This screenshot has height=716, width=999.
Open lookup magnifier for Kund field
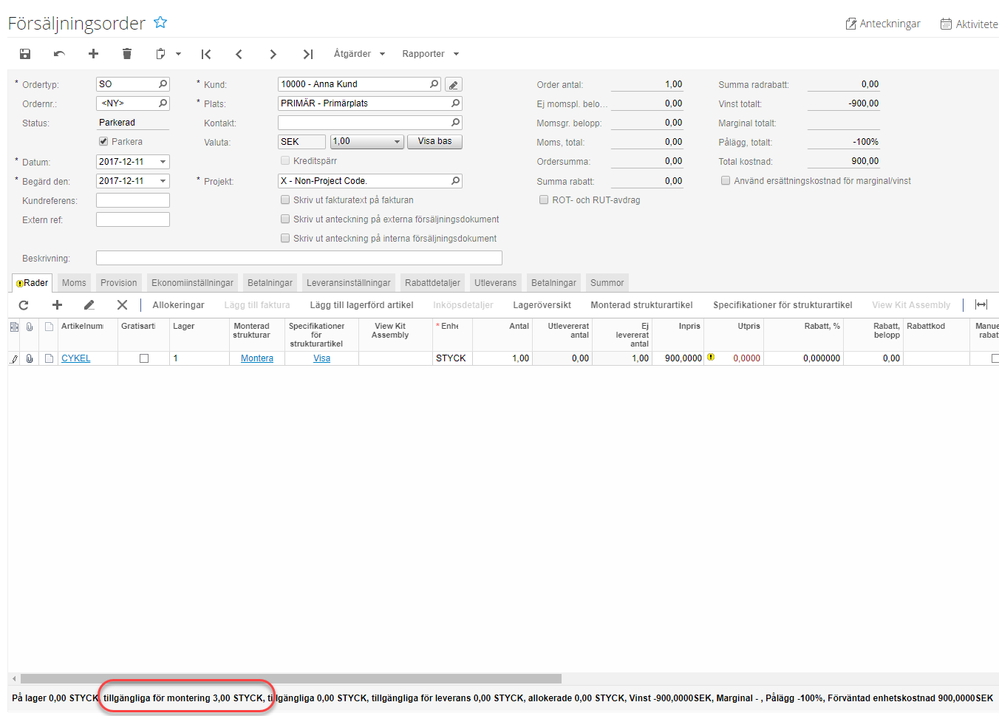point(434,84)
